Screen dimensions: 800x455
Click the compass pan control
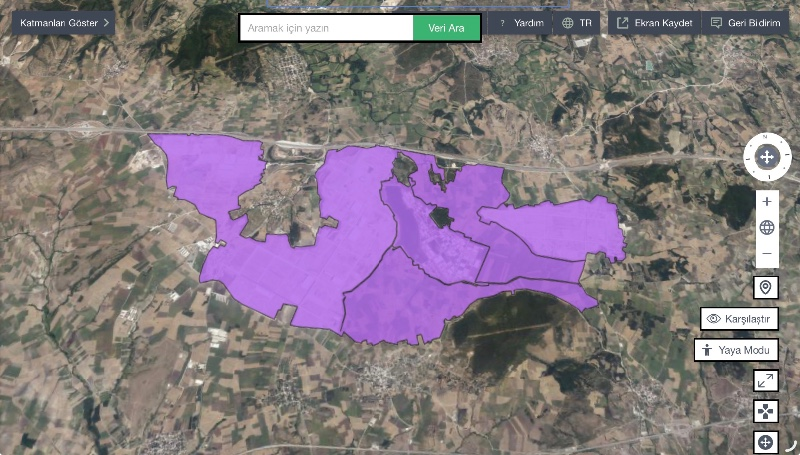pyautogui.click(x=767, y=157)
